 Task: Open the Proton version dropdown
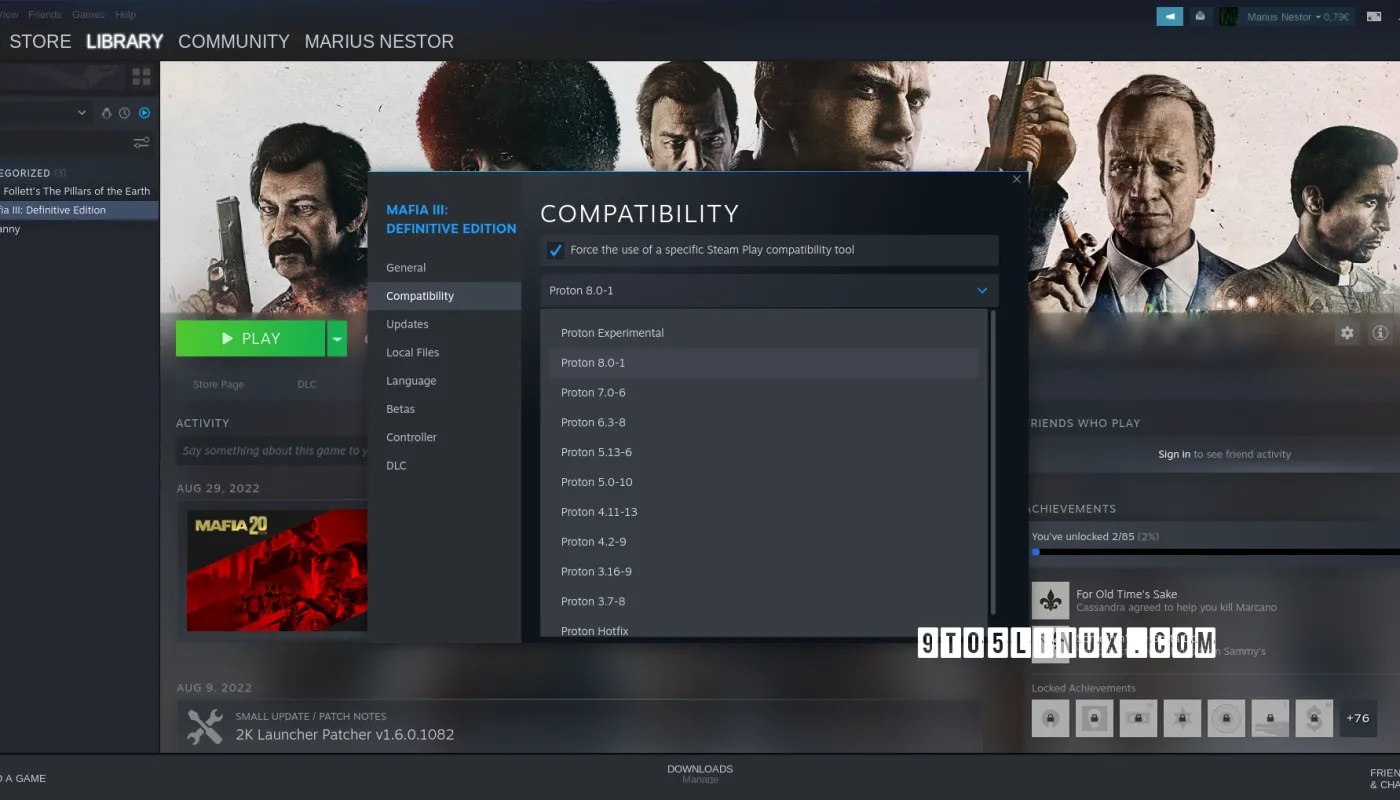point(768,290)
